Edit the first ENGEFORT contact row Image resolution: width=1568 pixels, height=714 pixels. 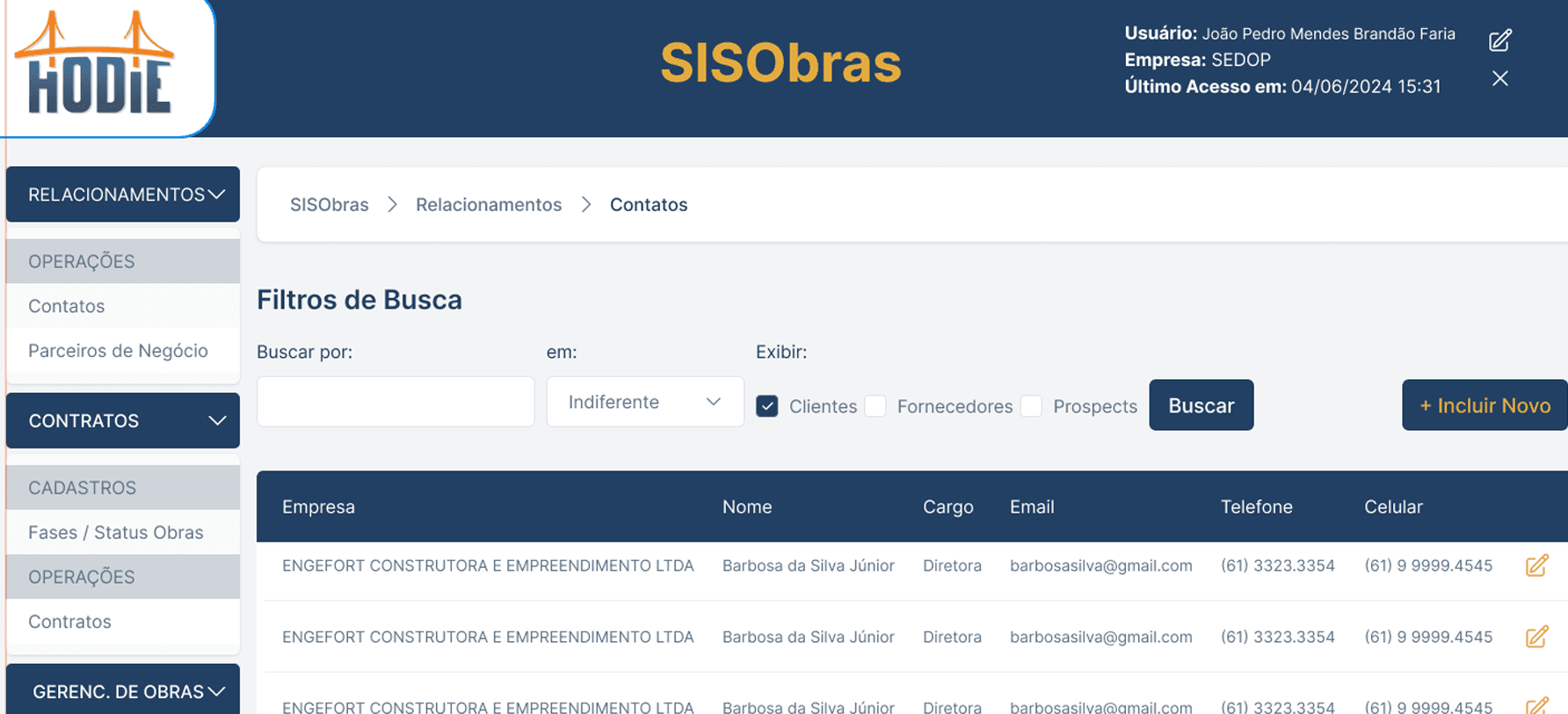1537,565
